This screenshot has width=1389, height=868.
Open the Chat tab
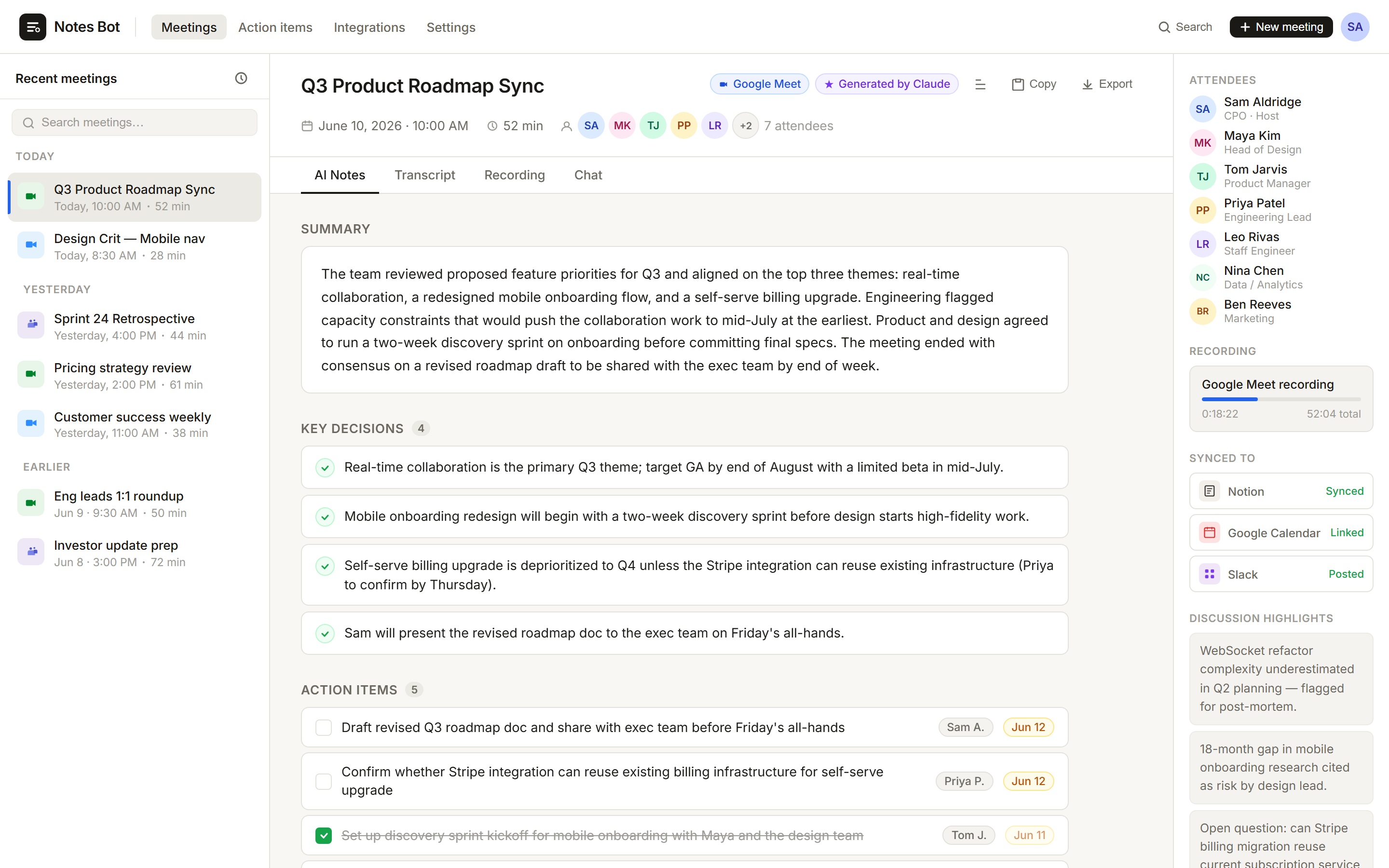pos(588,175)
